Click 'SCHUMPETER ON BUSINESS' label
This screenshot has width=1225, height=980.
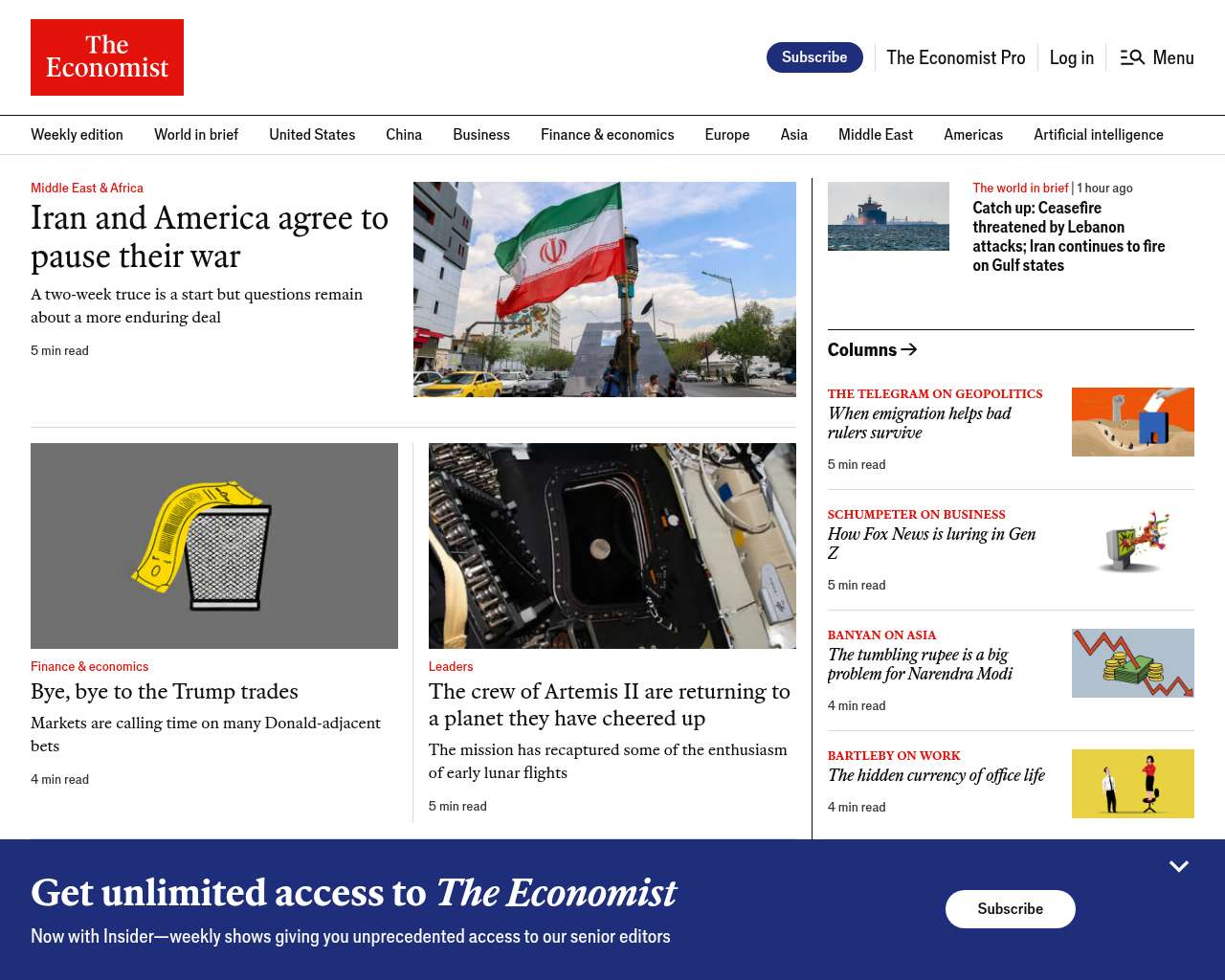pos(917,515)
